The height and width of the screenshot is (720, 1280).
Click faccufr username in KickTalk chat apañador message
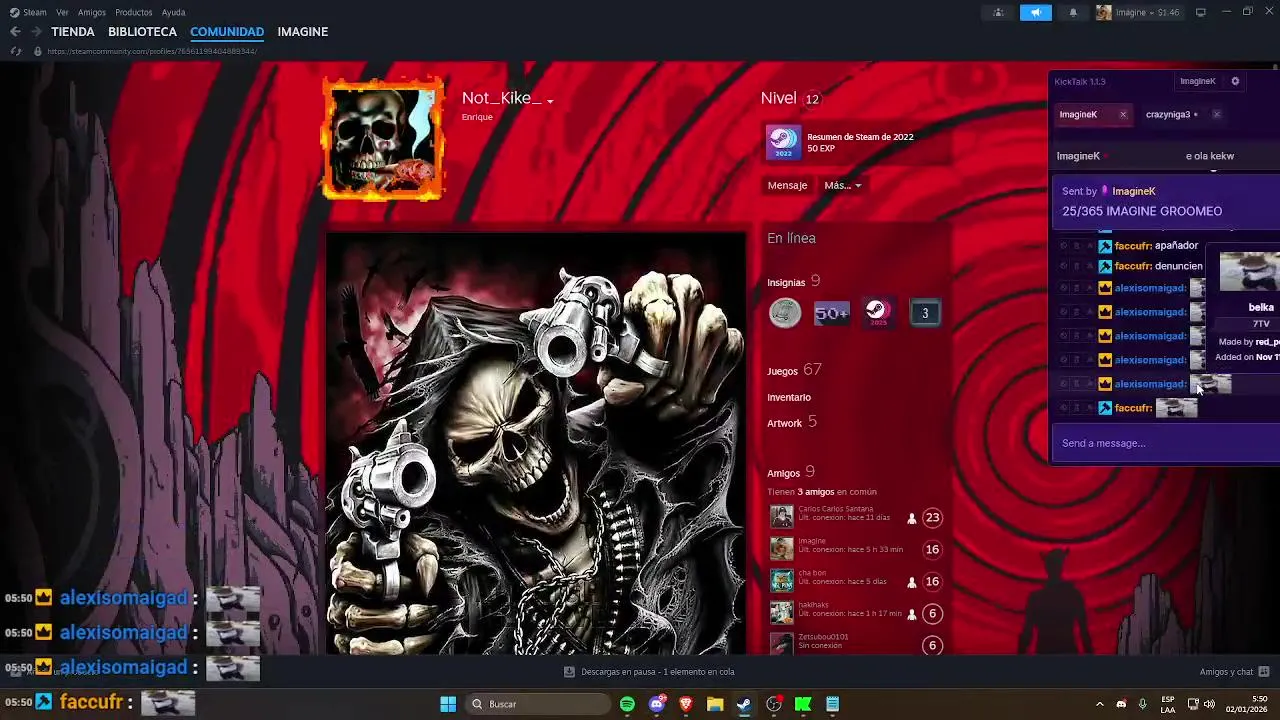[1133, 245]
